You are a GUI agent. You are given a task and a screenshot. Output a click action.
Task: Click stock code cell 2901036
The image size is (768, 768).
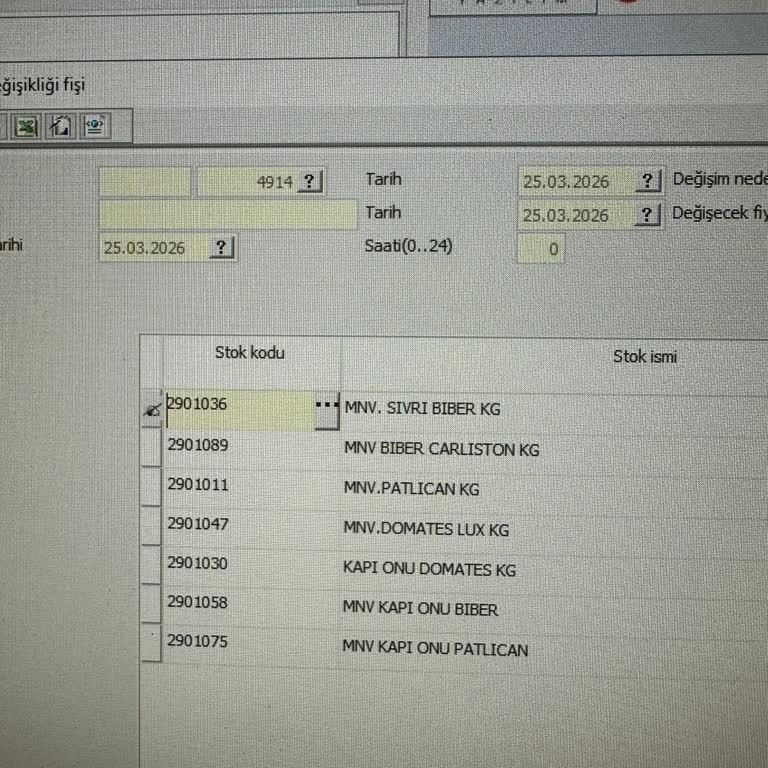[x=240, y=409]
